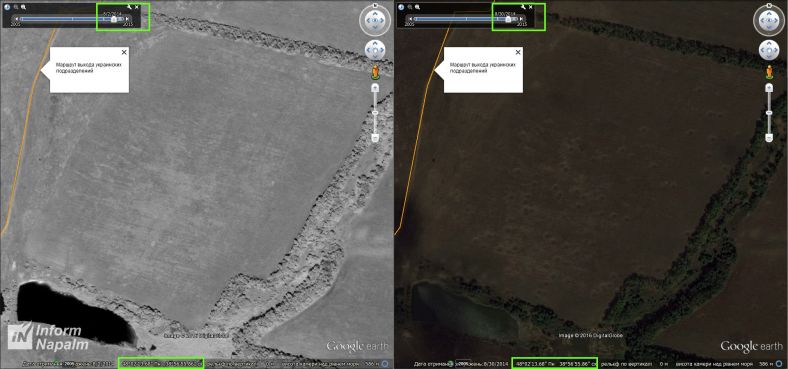The width and height of the screenshot is (788, 369).
Task: Open time slider wrench options in left pane
Action: (x=130, y=7)
